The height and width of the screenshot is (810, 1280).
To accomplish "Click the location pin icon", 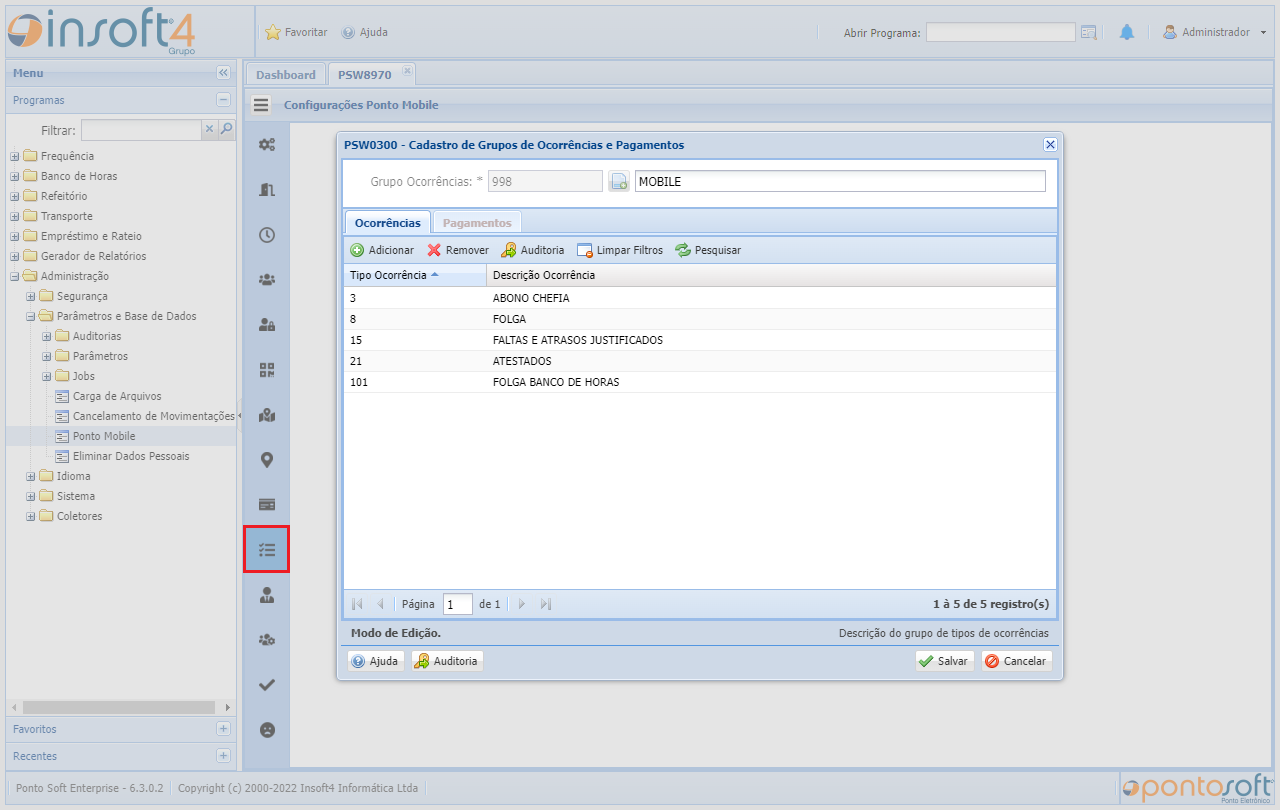I will click(267, 460).
